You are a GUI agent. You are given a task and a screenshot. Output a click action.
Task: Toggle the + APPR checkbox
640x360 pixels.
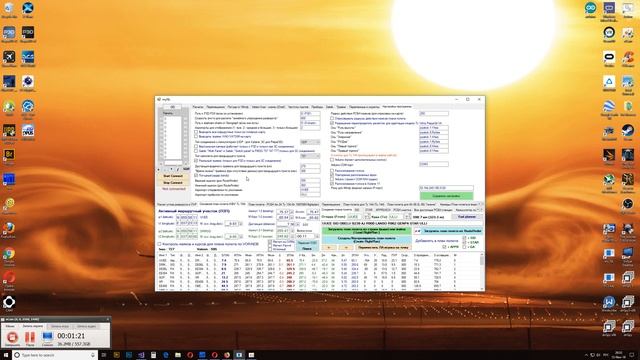click(x=444, y=247)
